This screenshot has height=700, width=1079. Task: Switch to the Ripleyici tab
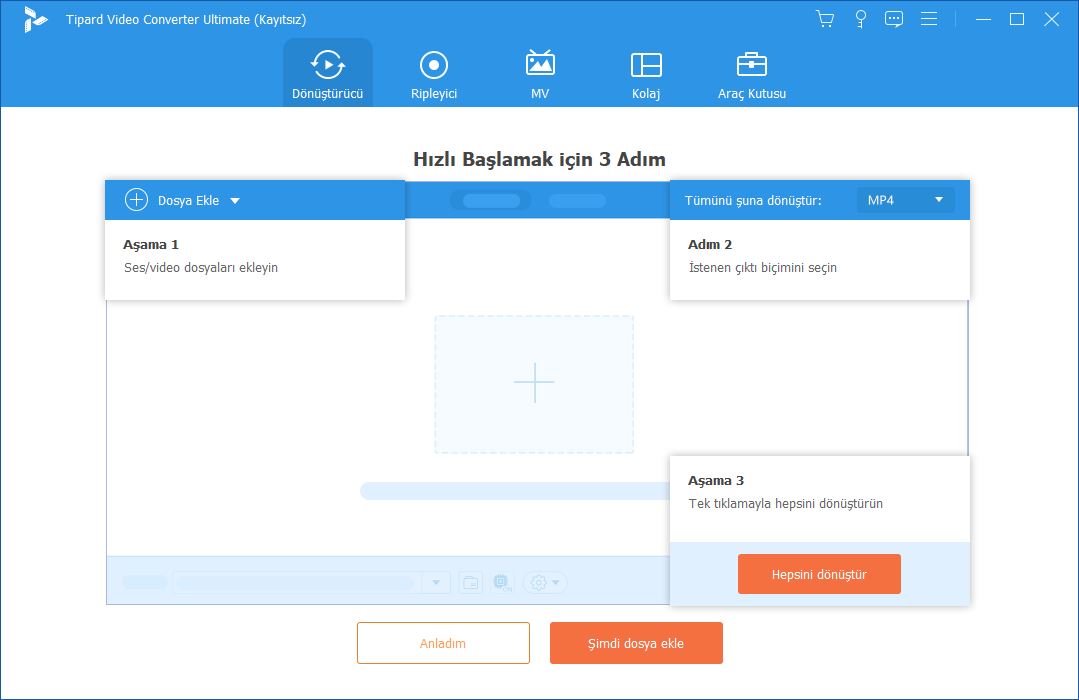coord(434,73)
